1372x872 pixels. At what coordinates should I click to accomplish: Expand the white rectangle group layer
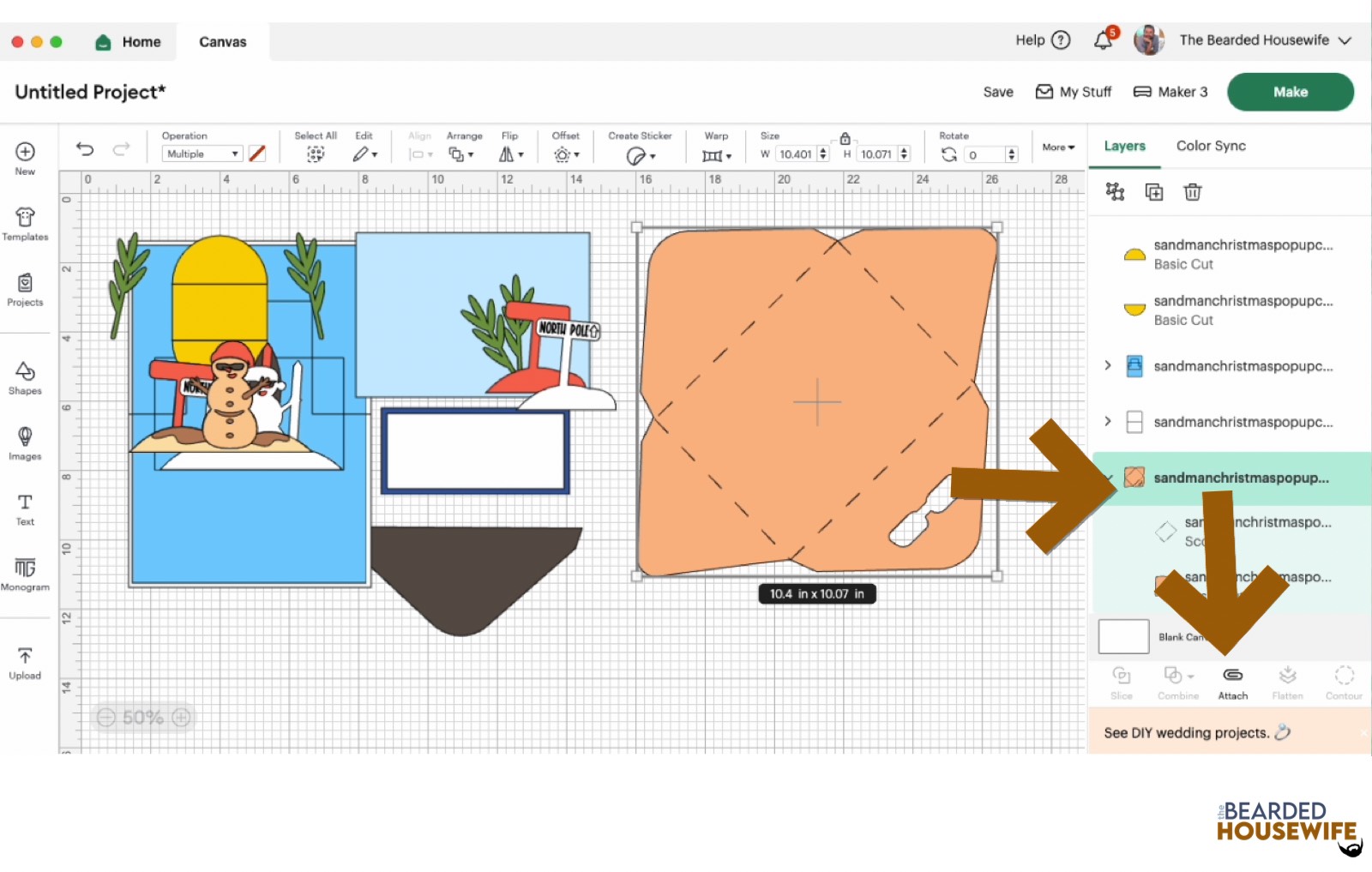(1108, 421)
